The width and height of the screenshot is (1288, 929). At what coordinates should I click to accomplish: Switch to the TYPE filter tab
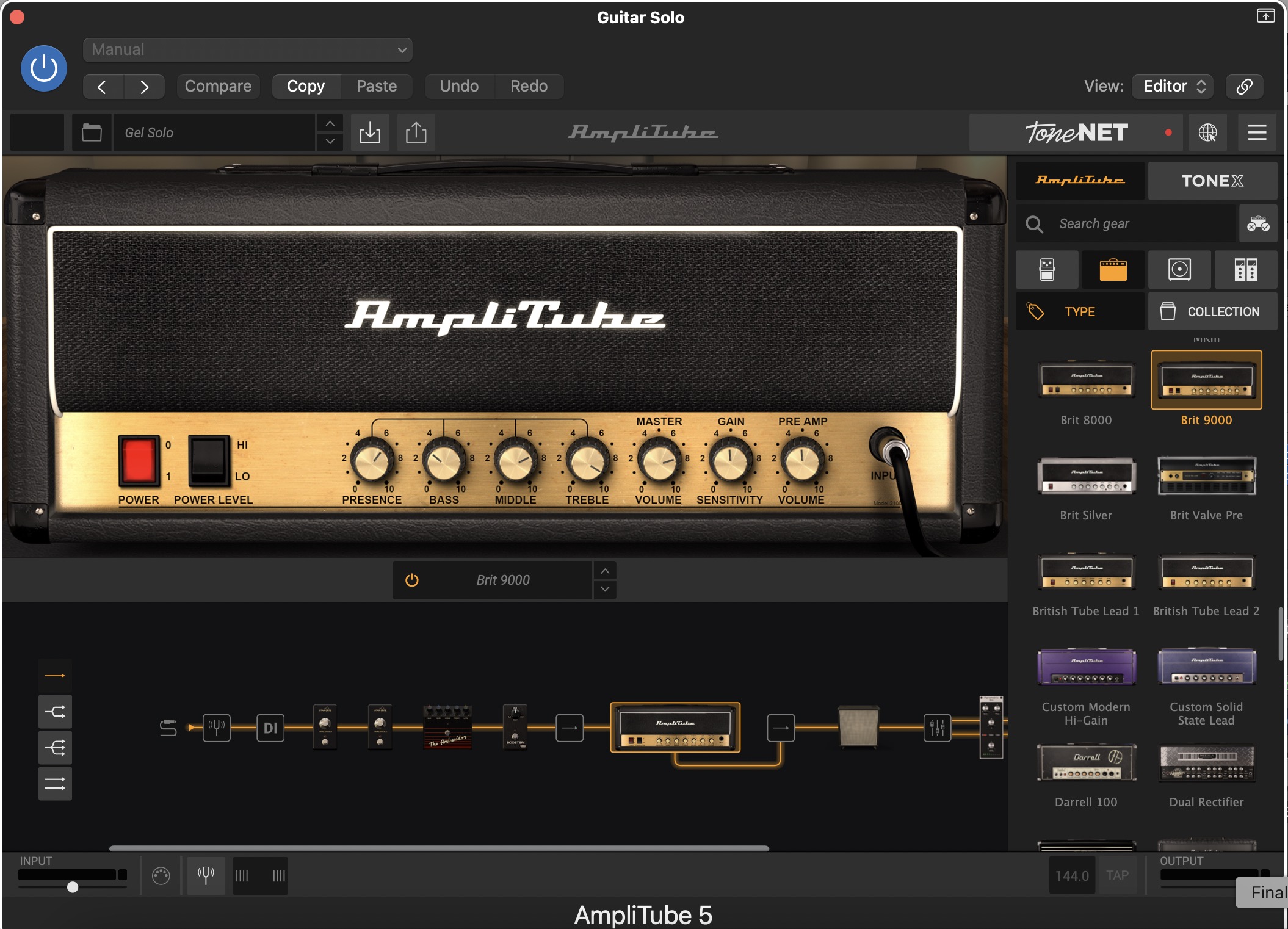tap(1080, 311)
